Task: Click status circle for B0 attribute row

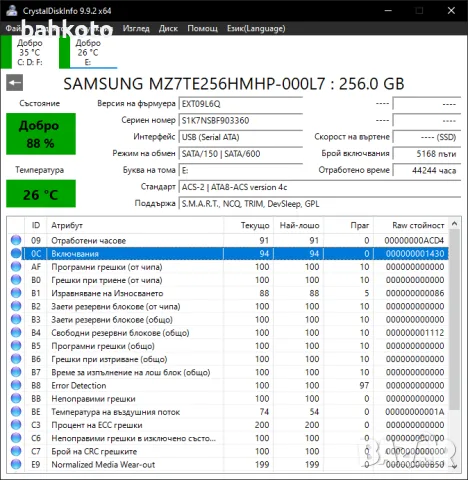Action: (16, 280)
